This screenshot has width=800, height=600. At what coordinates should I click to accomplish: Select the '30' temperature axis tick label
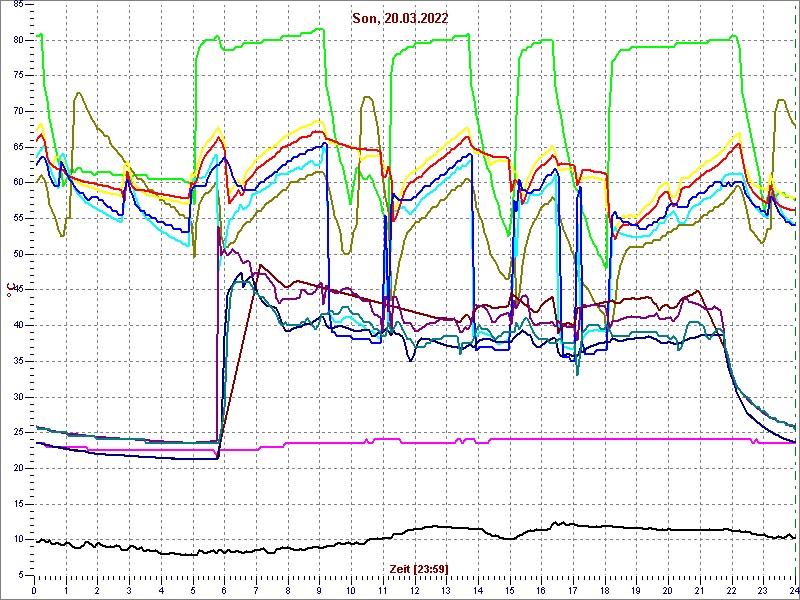tap(17, 397)
